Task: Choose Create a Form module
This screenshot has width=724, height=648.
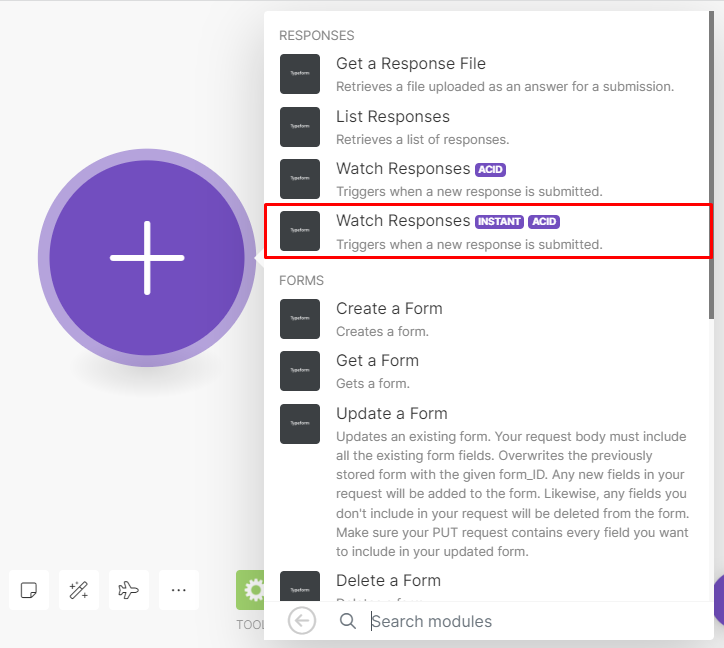Action: click(x=489, y=319)
